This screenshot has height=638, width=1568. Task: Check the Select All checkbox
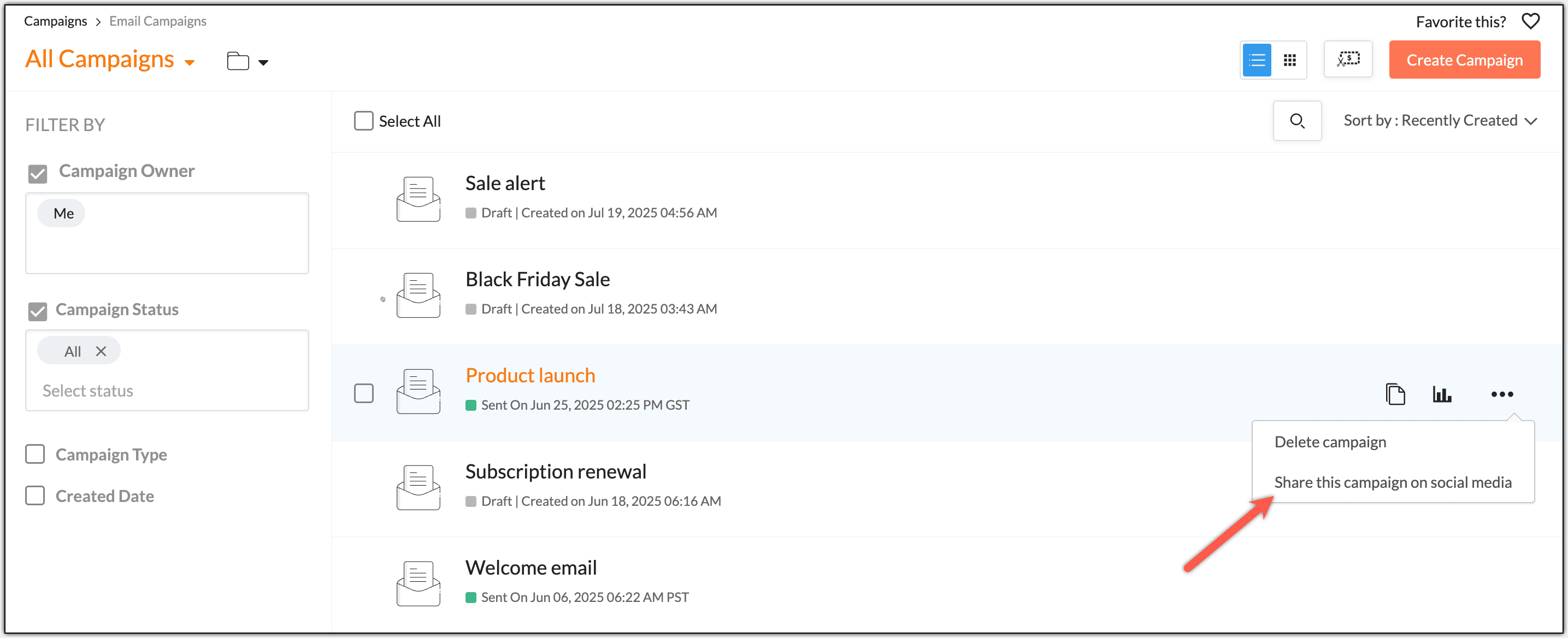pos(363,121)
